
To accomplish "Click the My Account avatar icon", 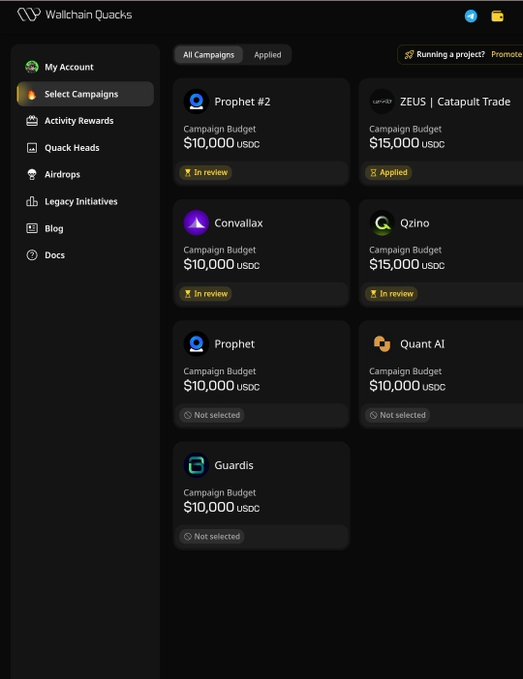I will (x=32, y=67).
